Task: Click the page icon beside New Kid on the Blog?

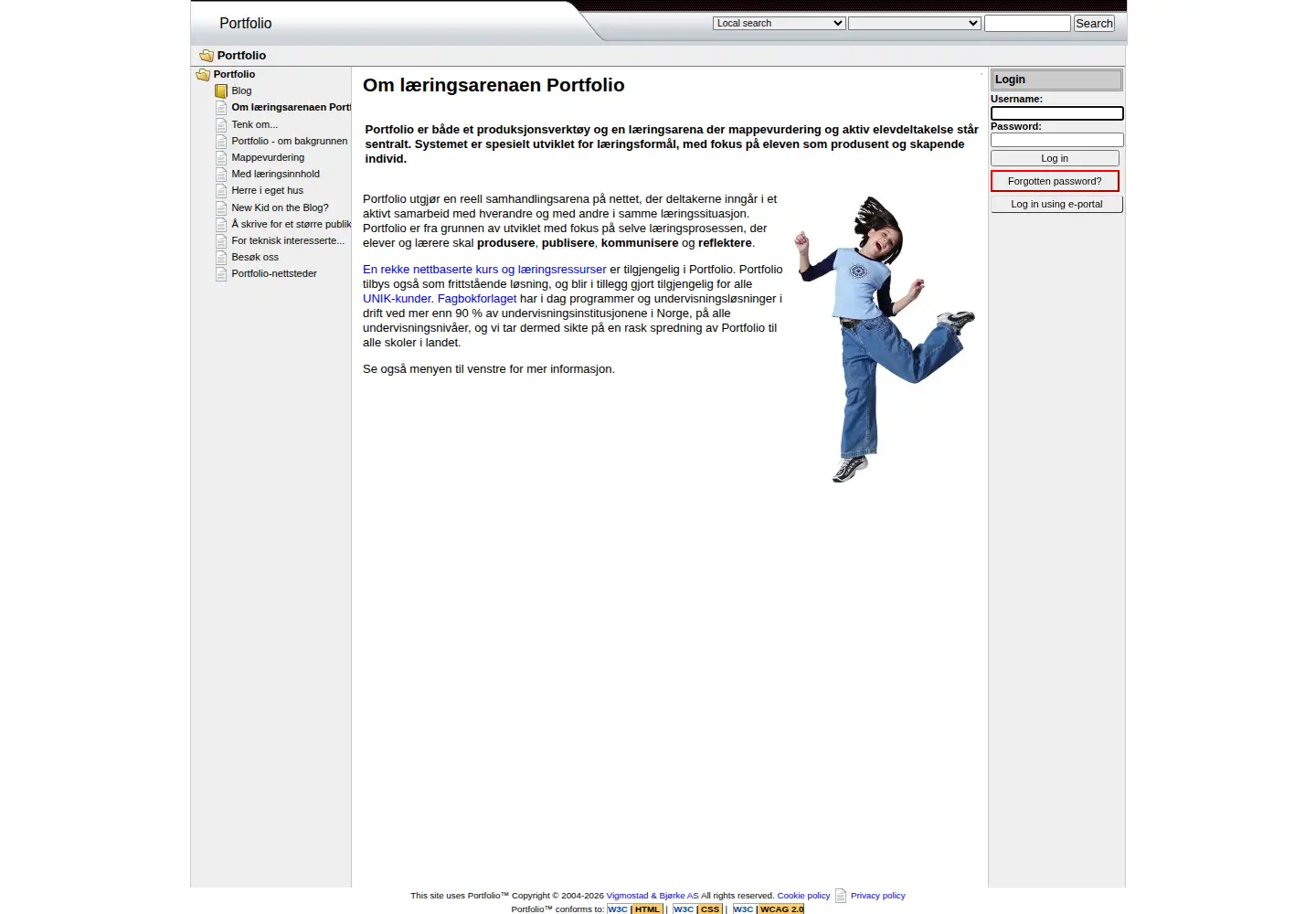Action: click(x=221, y=208)
